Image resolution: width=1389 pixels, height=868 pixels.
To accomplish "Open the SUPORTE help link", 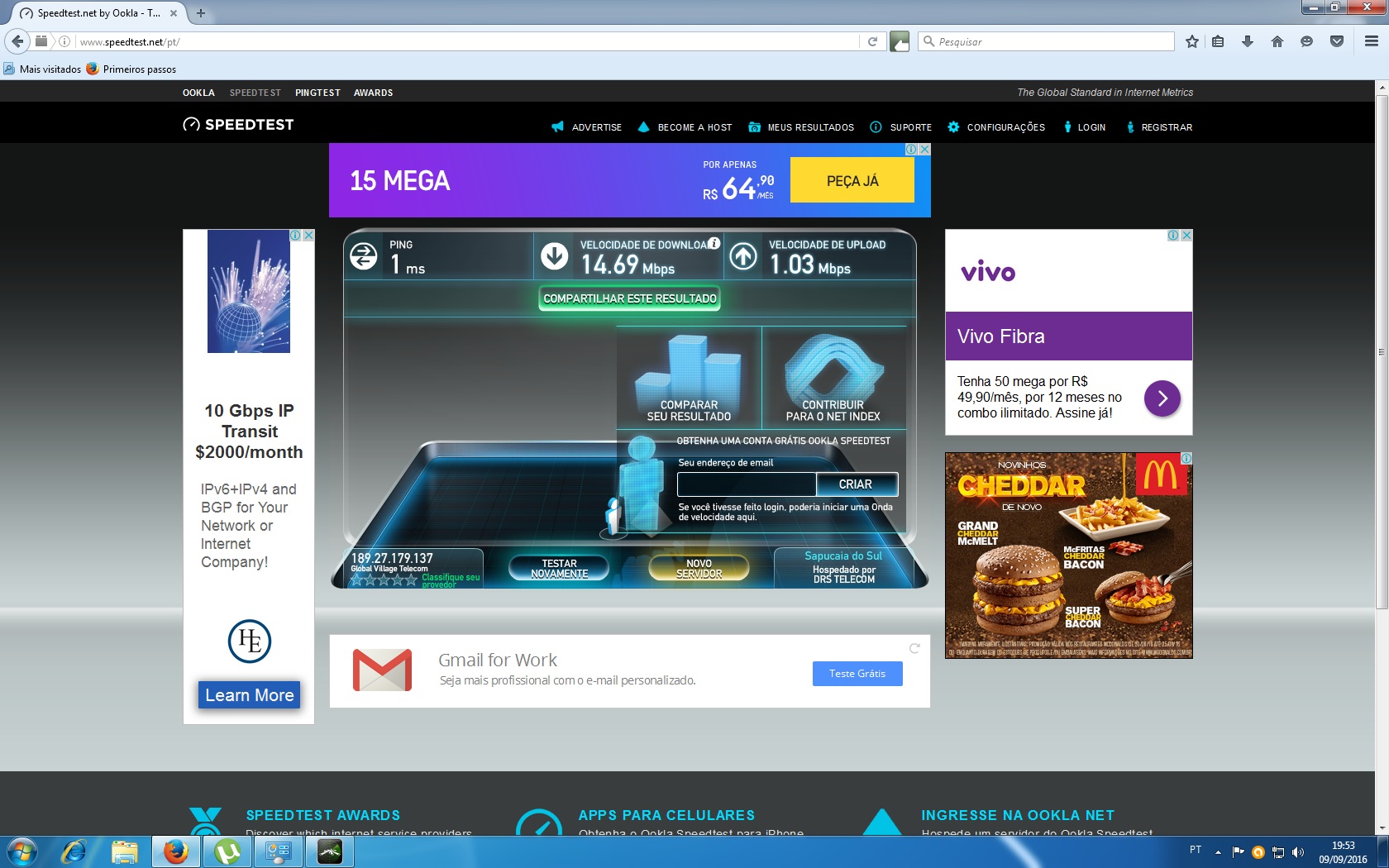I will tap(901, 127).
